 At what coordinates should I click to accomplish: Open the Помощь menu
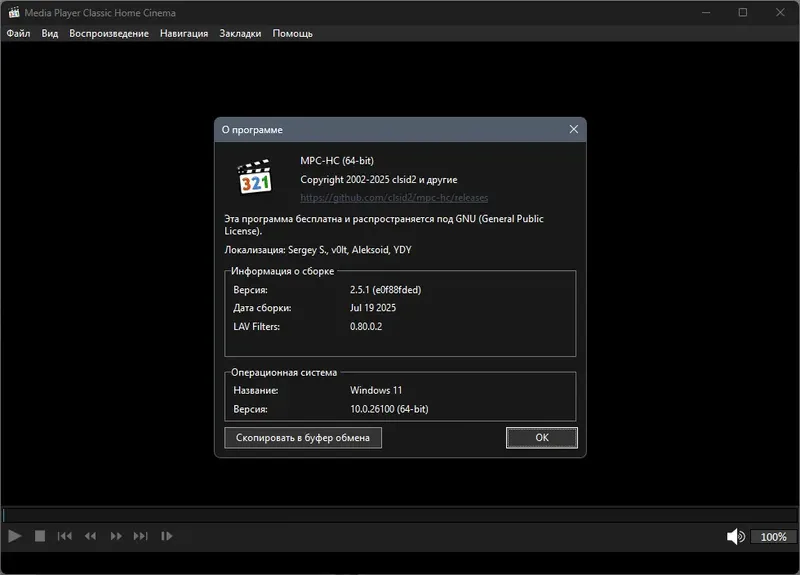[x=292, y=33]
